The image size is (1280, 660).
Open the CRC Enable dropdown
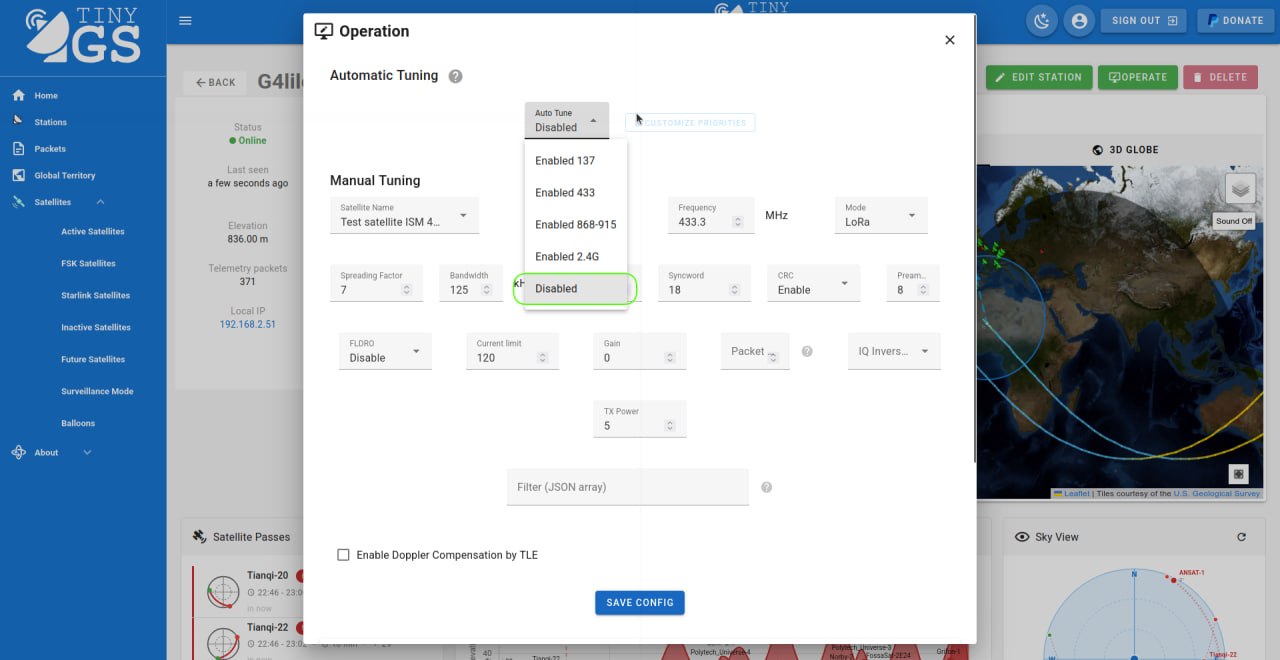(x=814, y=283)
